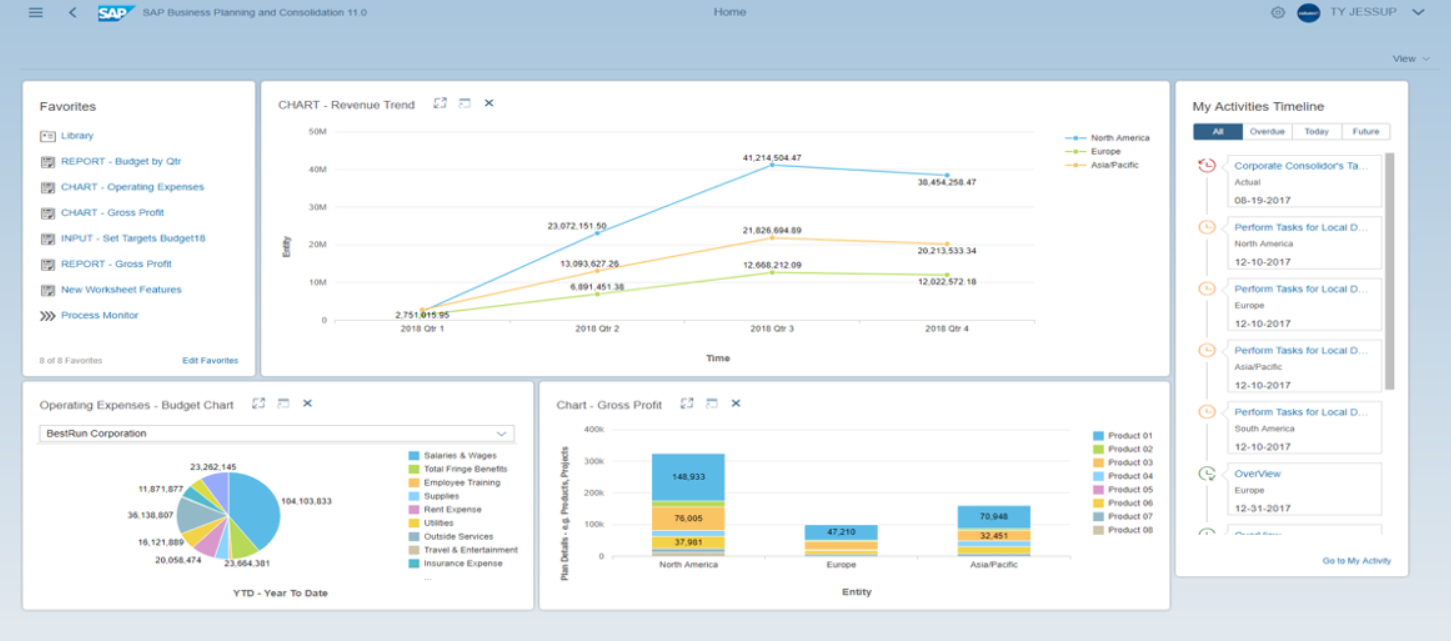
Task: Remove the Operating Expenses chart tile
Action: 307,403
